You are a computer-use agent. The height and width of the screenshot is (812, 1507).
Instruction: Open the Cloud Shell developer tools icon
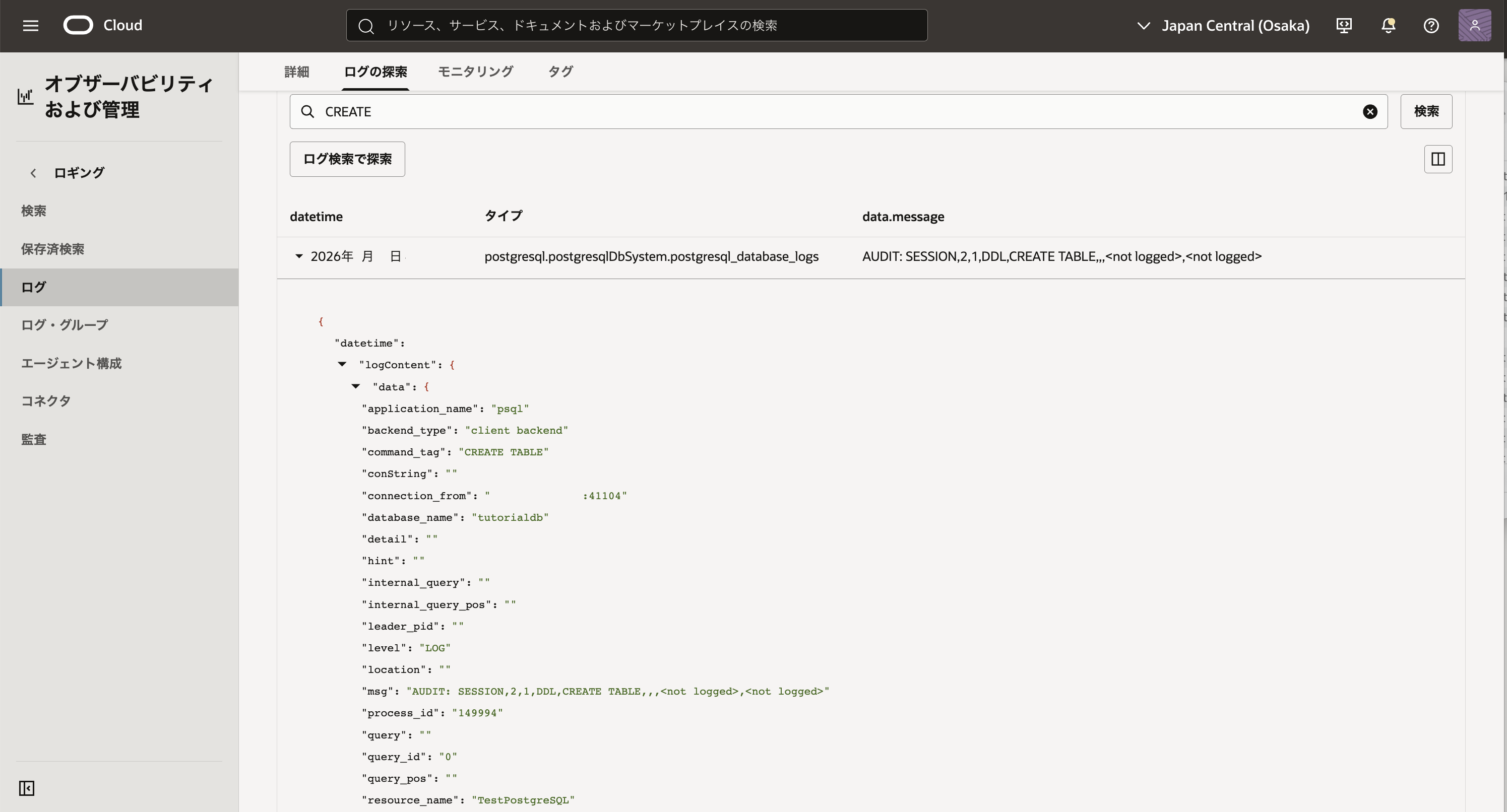coord(1344,26)
